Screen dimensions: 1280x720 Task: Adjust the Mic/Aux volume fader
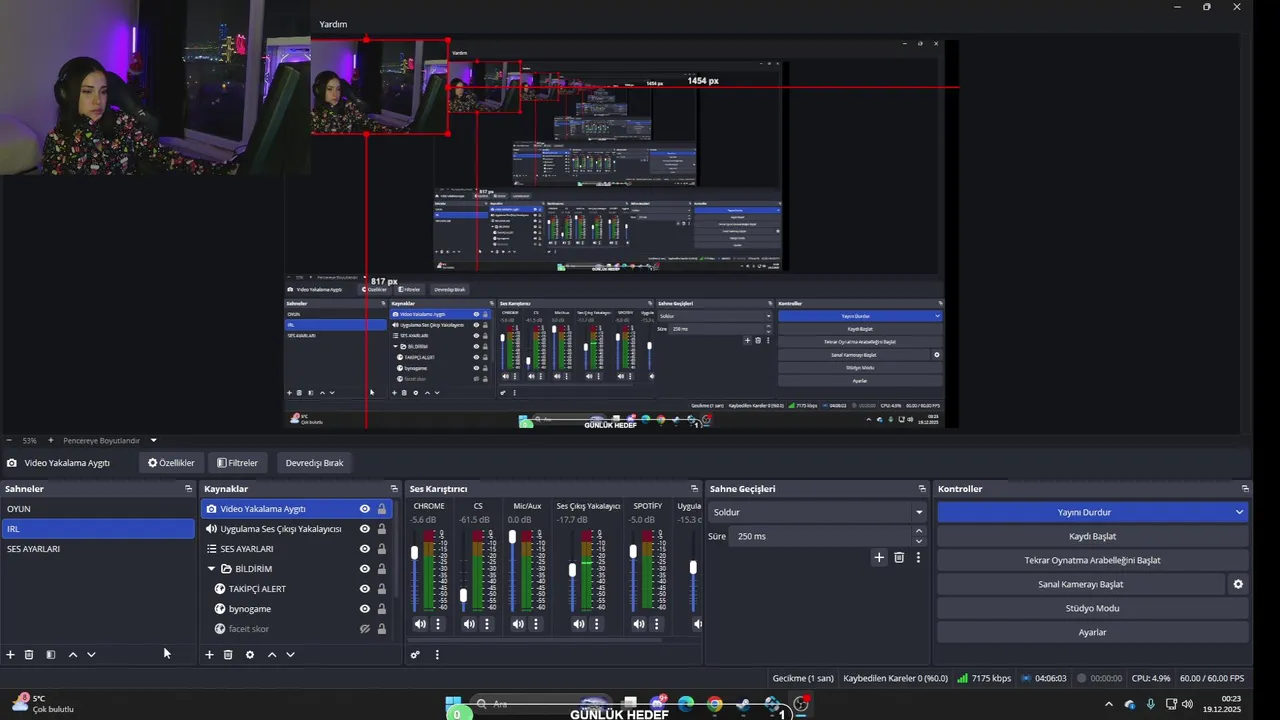pyautogui.click(x=513, y=537)
